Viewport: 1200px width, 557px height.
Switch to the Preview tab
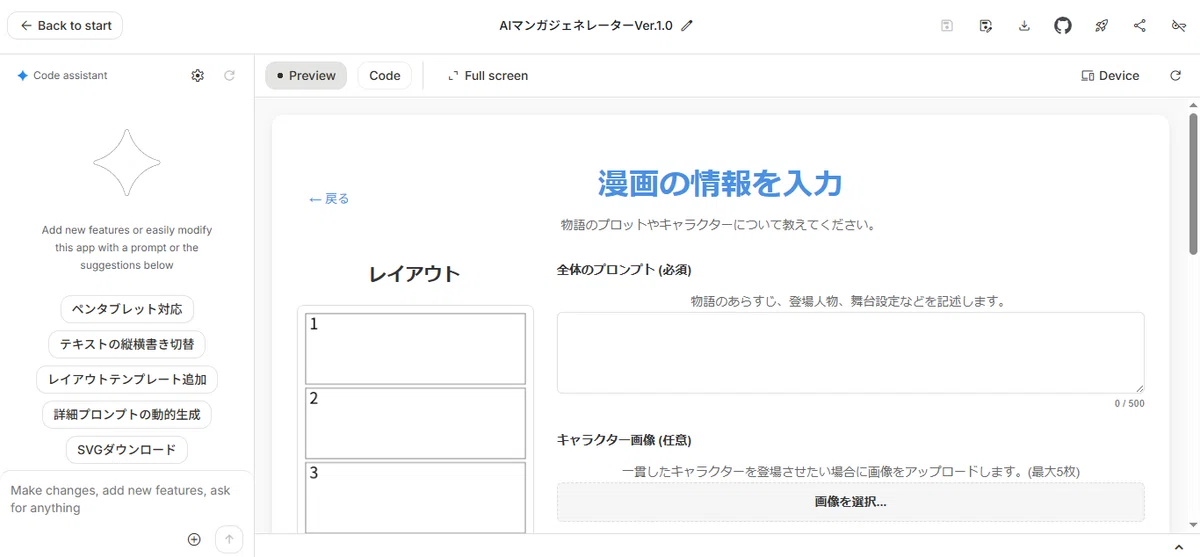(x=306, y=75)
